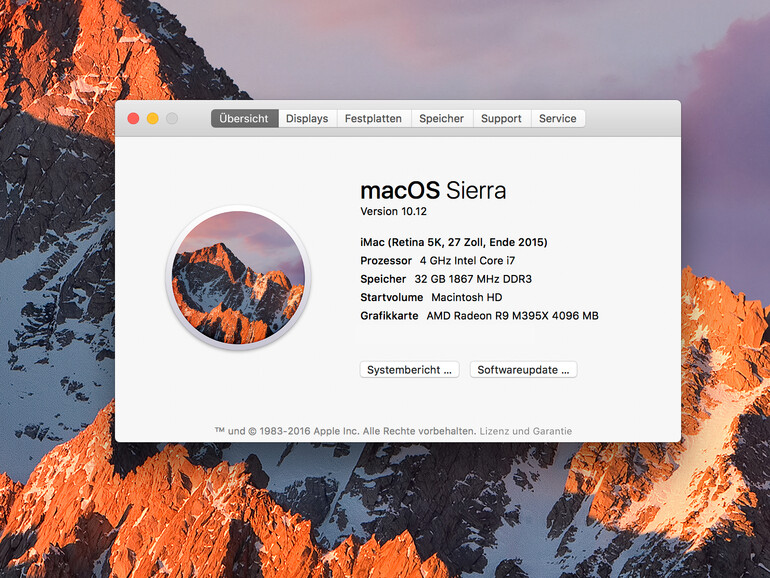Image resolution: width=770 pixels, height=578 pixels.
Task: Select the iMac Retina 5K model line
Action: coord(454,242)
